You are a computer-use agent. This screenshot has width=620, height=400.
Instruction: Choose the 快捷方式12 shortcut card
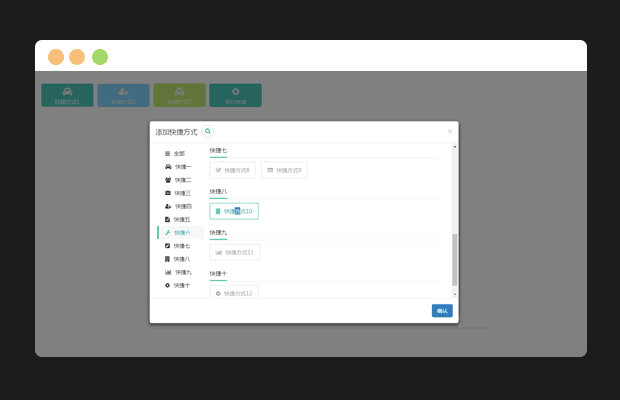pos(234,292)
